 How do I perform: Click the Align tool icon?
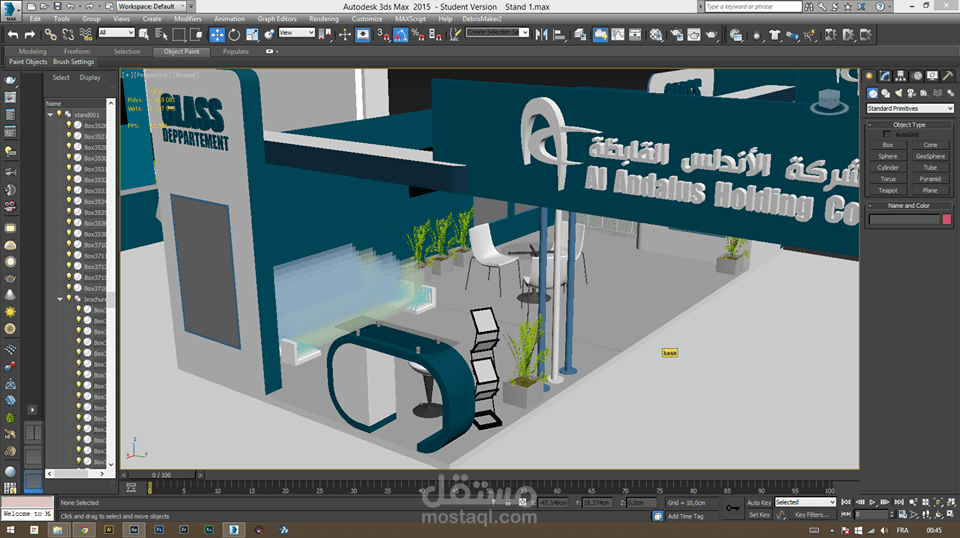point(559,35)
